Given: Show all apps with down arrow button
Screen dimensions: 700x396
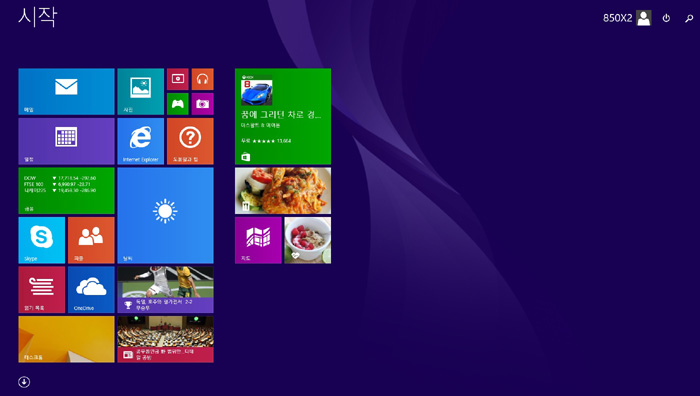Looking at the screenshot, I should tap(24, 382).
